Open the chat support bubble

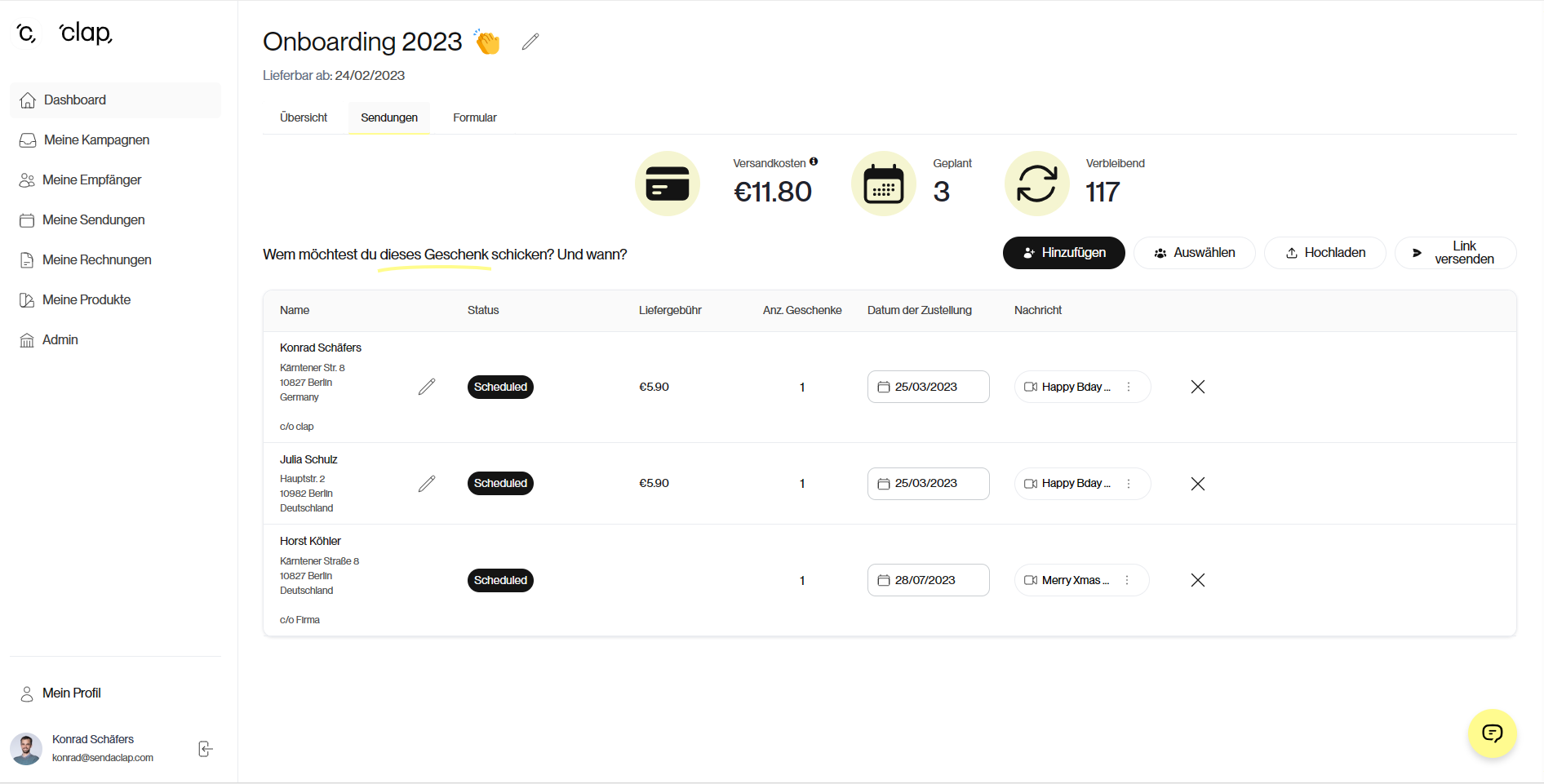[1492, 733]
